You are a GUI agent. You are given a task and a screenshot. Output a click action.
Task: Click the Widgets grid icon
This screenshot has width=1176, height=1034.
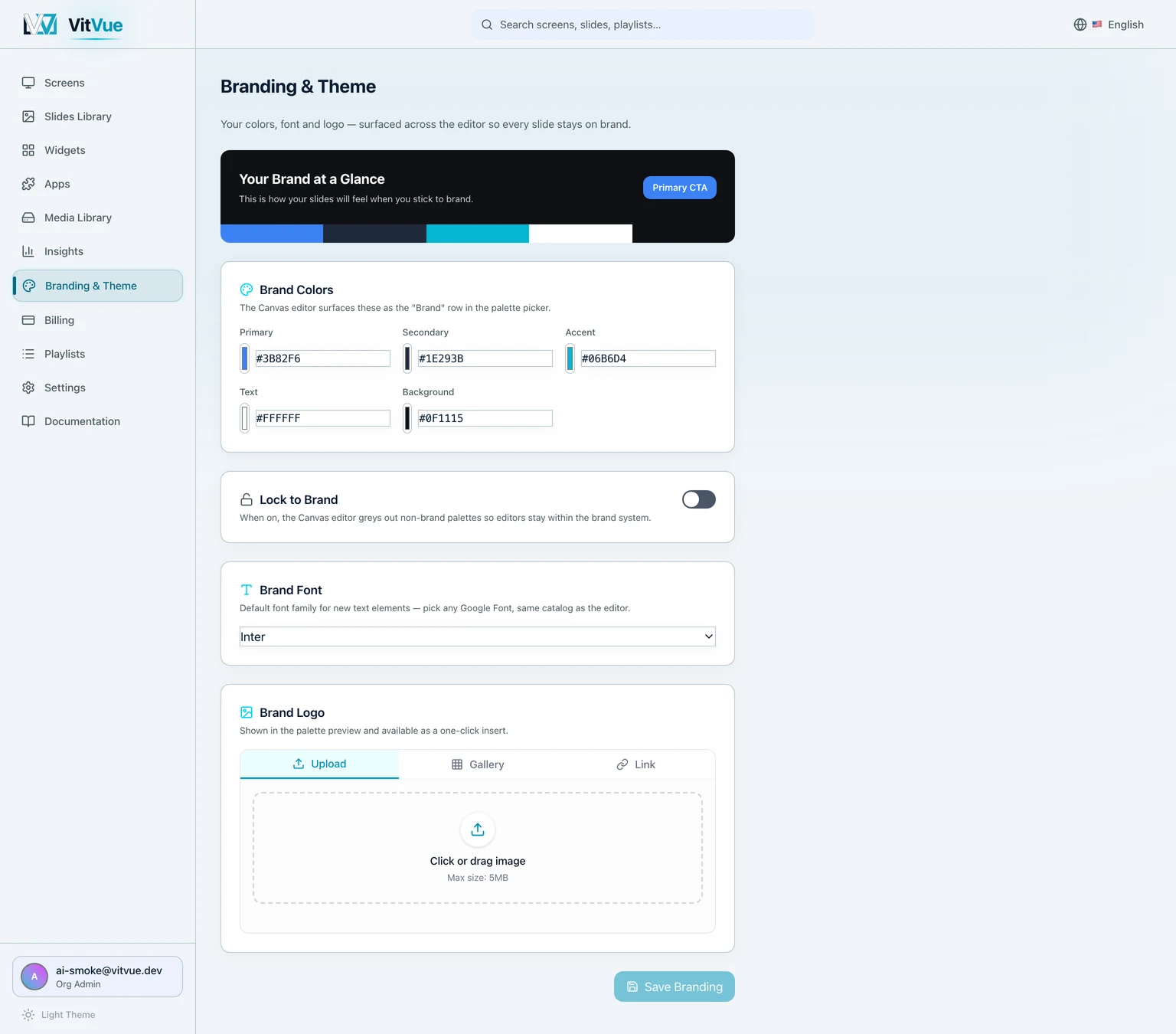(28, 150)
